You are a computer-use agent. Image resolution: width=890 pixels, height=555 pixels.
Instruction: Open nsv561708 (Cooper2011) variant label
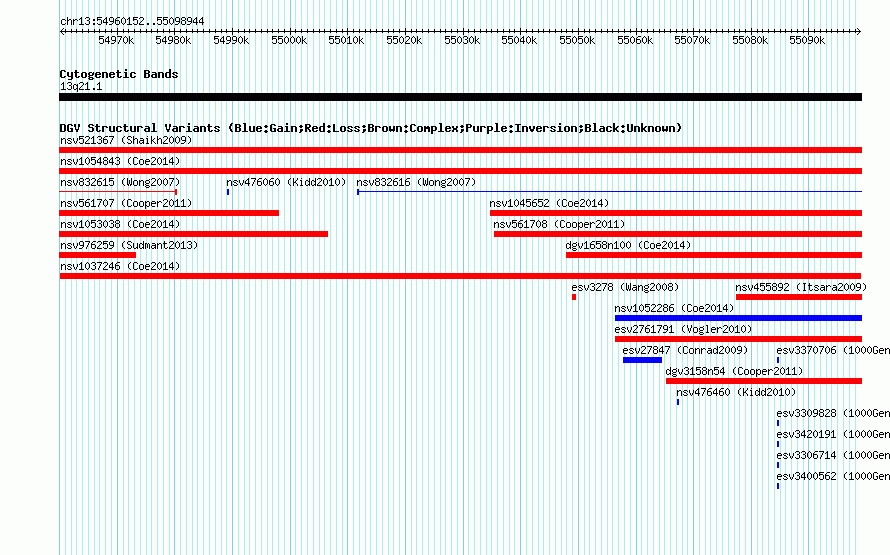coord(559,224)
